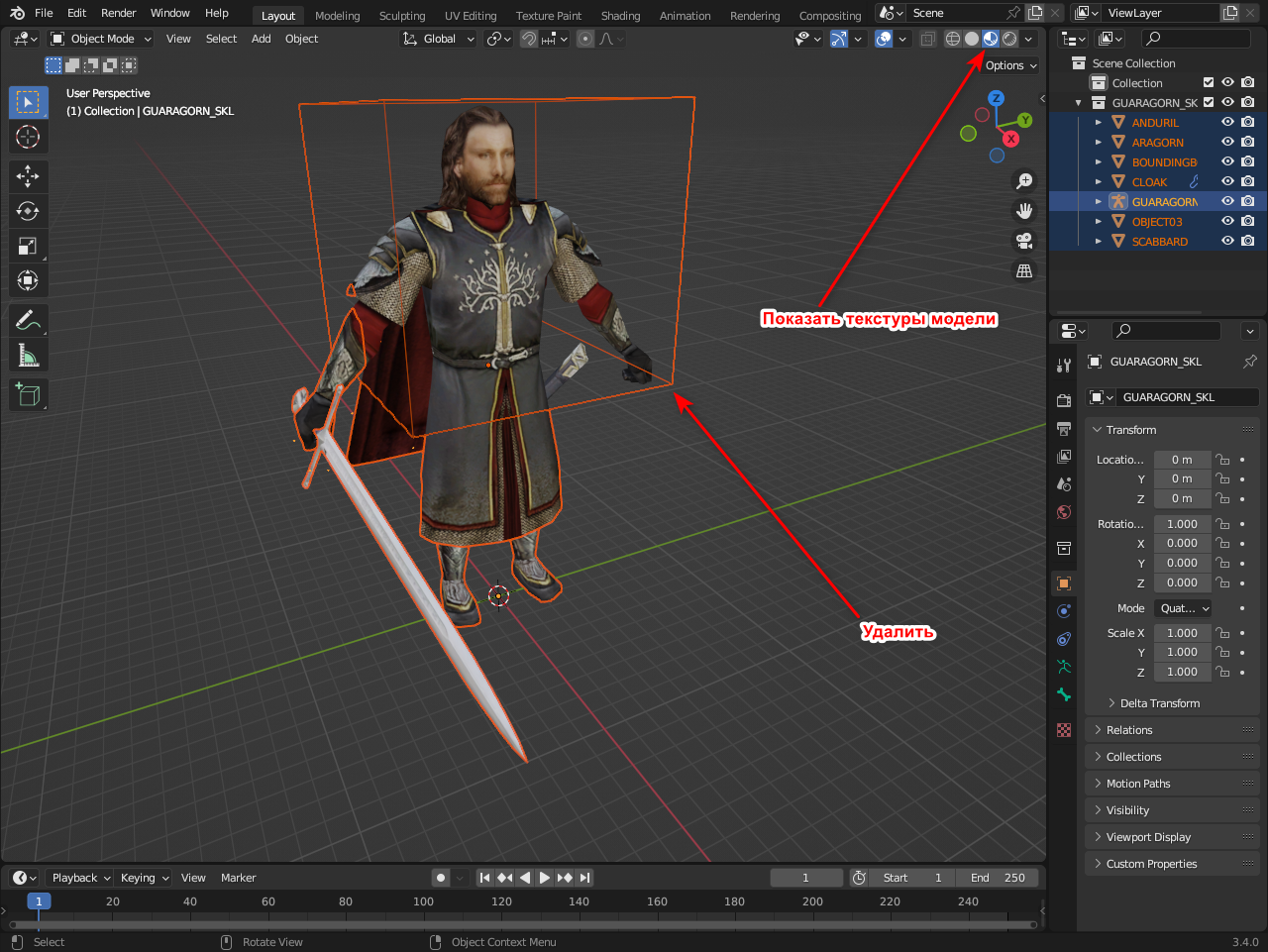Switch to perspective/orthographic grid view icon
Screen dimensions: 1268x952
click(x=1024, y=271)
